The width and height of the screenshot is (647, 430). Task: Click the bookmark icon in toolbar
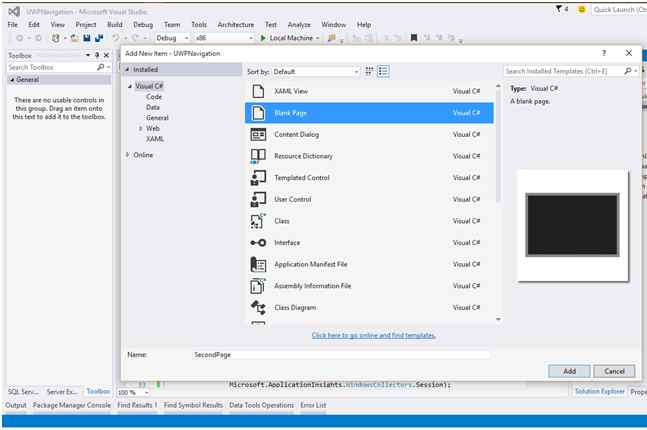point(413,38)
